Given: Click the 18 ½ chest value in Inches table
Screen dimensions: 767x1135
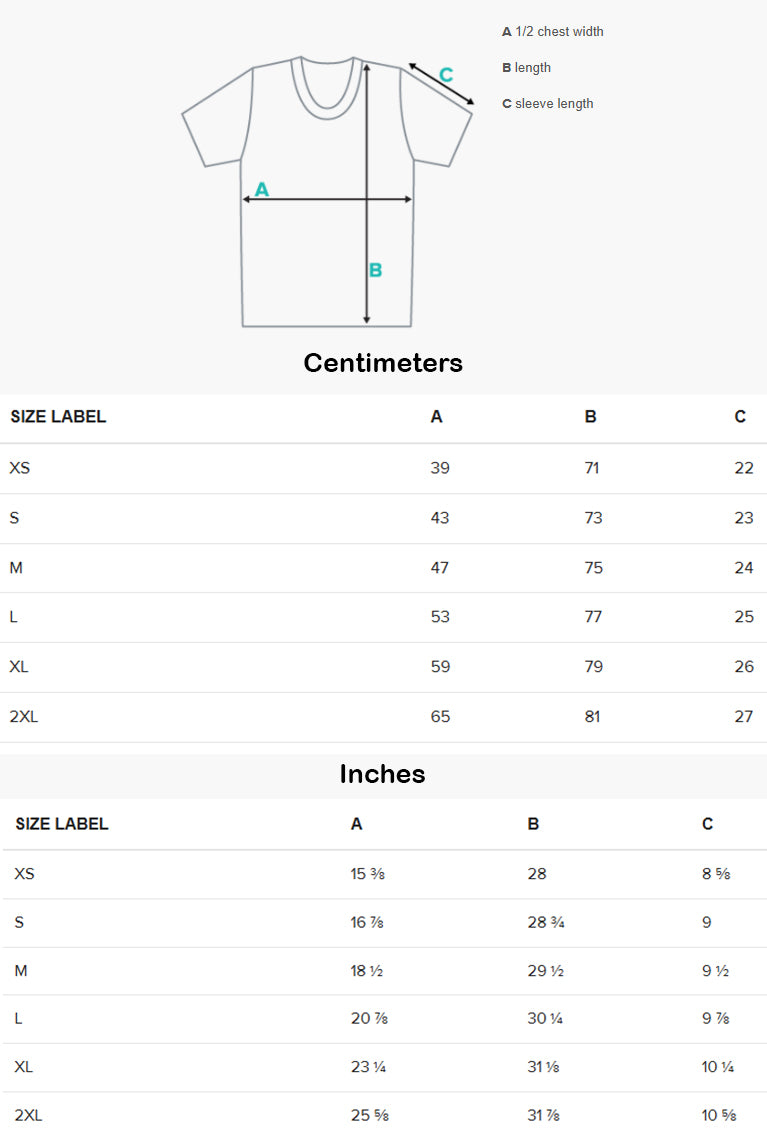Looking at the screenshot, I should coord(367,971).
